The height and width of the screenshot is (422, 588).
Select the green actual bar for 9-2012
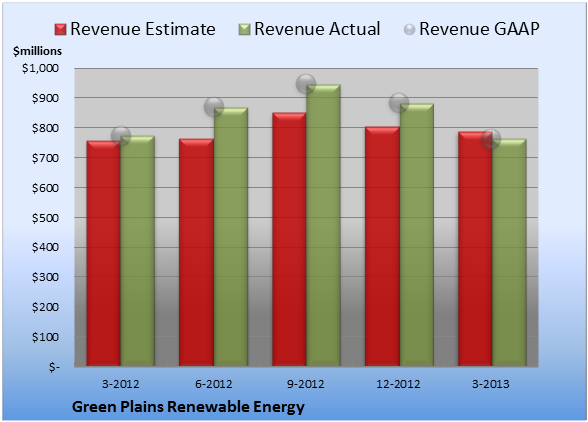pyautogui.click(x=323, y=225)
